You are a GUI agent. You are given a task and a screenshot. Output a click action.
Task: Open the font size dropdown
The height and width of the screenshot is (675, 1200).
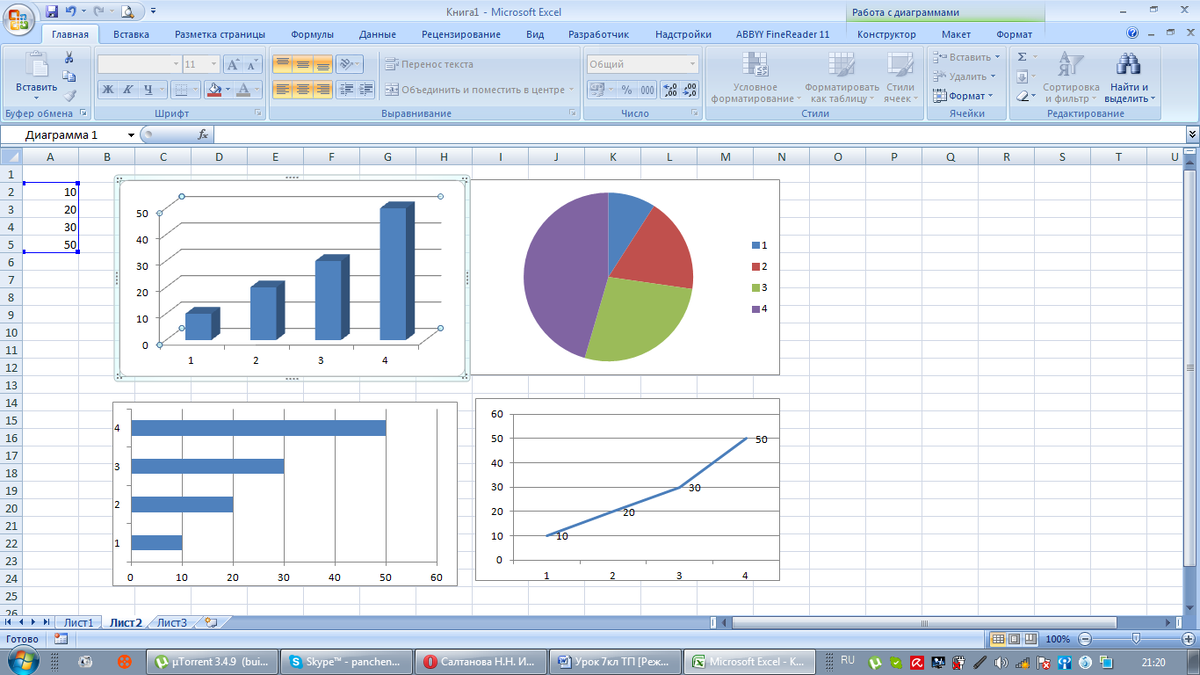pos(215,64)
